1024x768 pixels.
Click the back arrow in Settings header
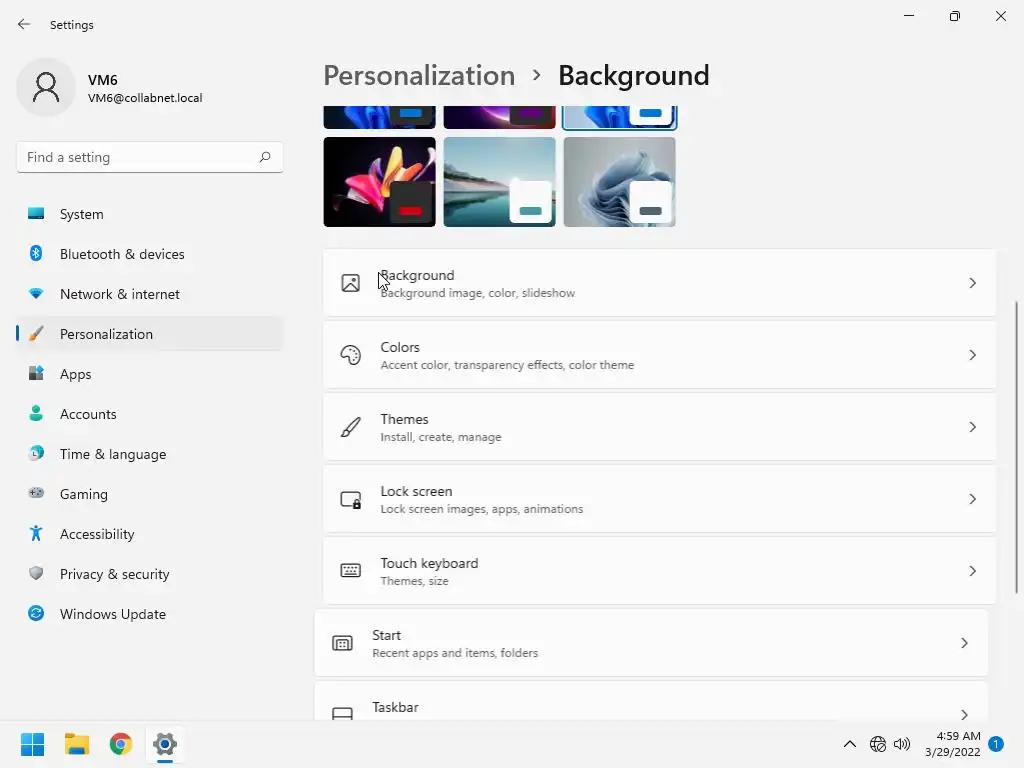tap(24, 24)
